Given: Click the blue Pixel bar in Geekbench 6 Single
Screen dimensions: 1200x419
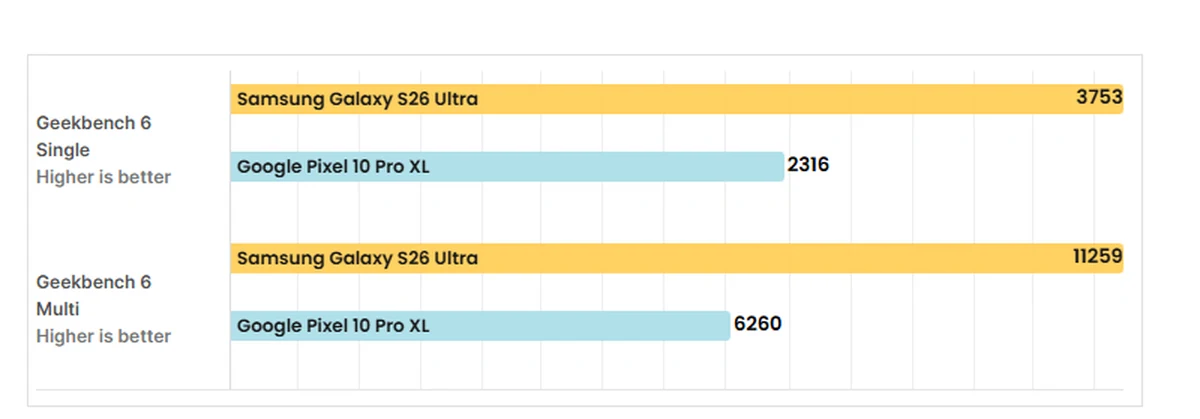Looking at the screenshot, I should pos(600,166).
